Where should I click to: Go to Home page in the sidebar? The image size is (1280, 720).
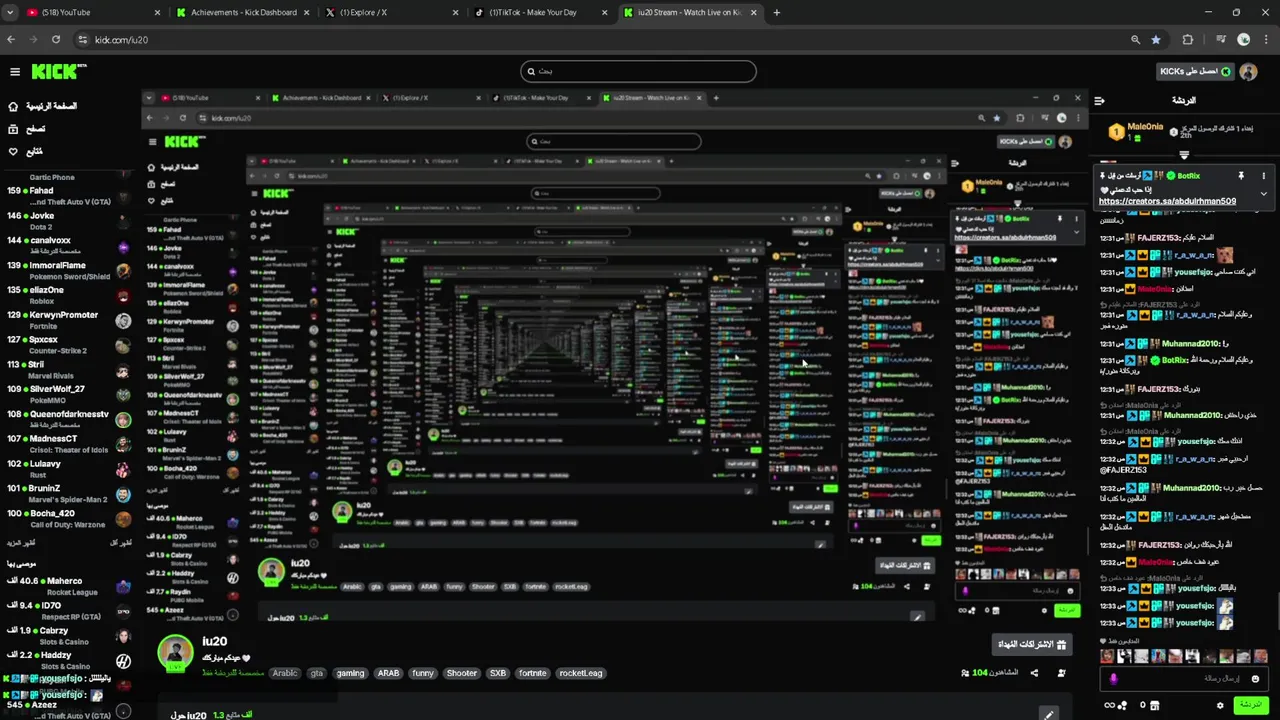42,106
